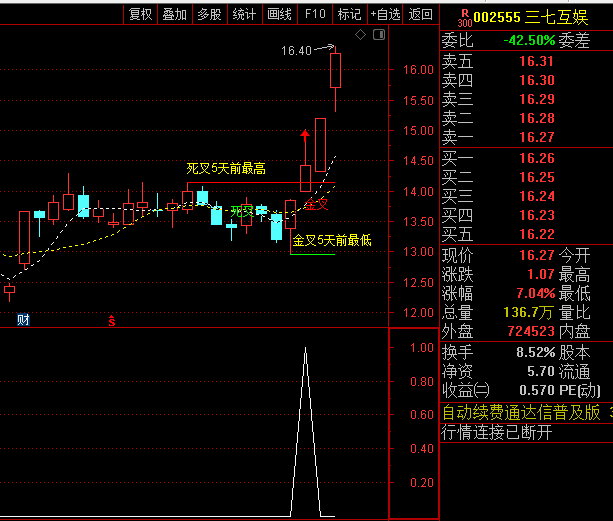613x521 pixels.
Task: Add stock with +自选 button
Action: [385, 14]
